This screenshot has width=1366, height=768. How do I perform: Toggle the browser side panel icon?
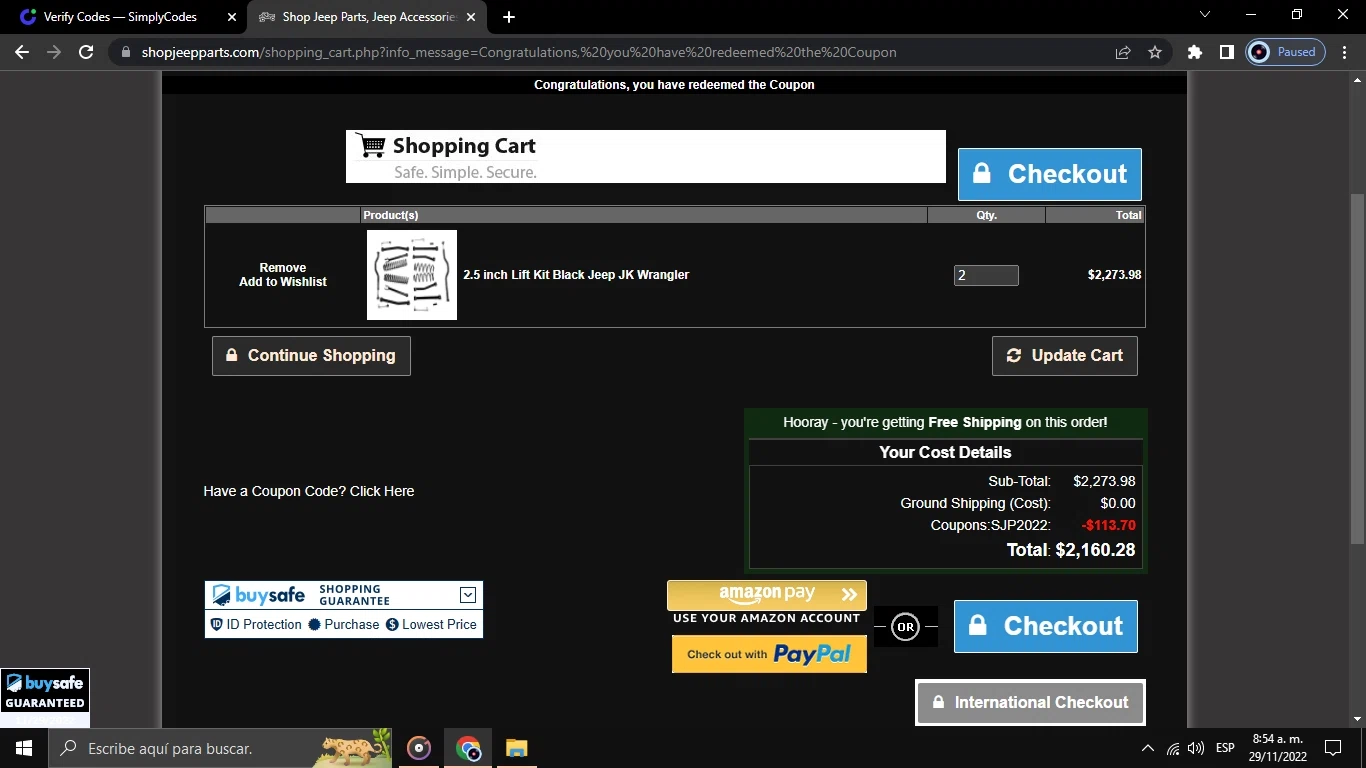tap(1227, 52)
